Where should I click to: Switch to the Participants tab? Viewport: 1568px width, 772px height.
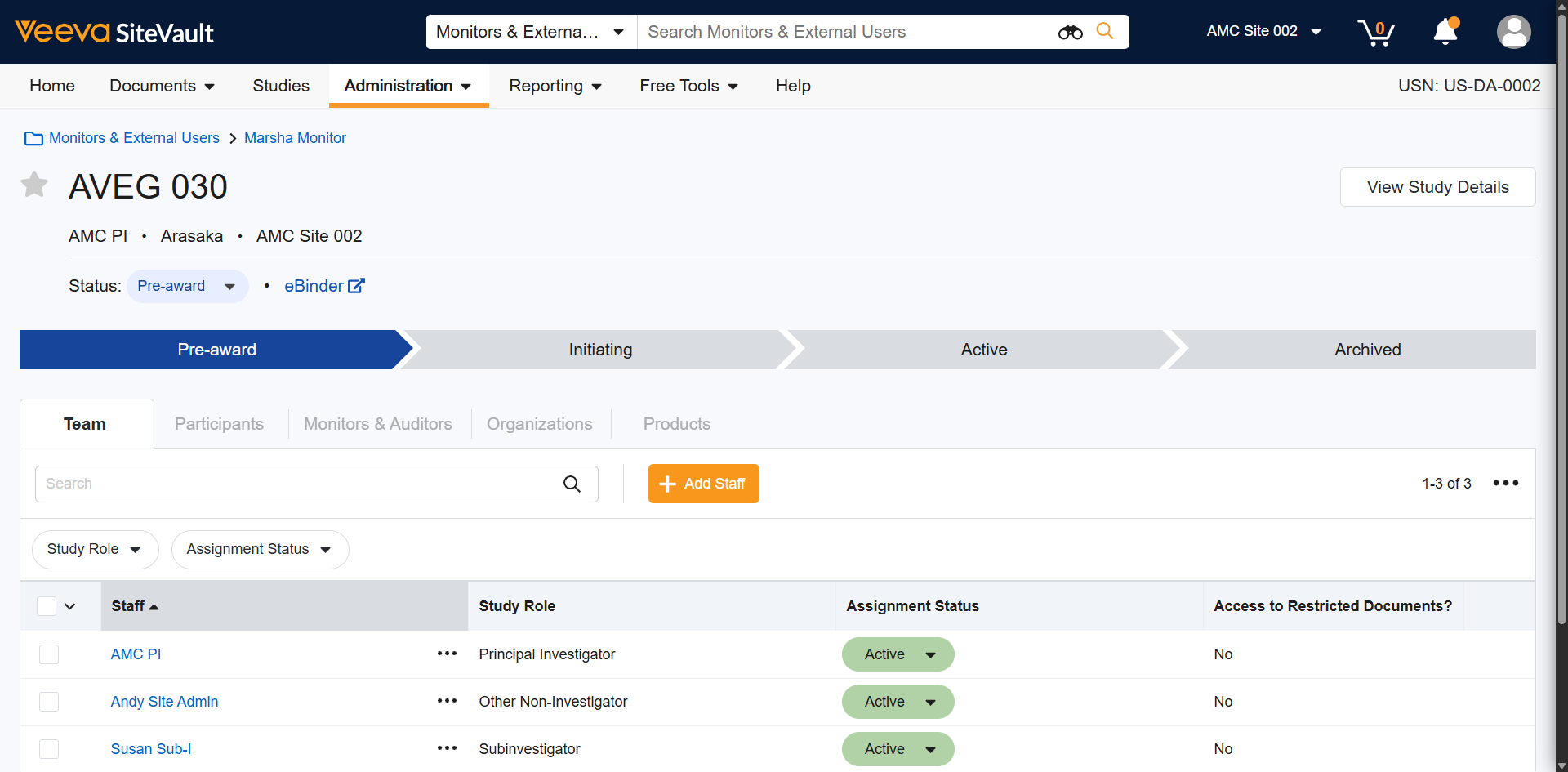219,424
